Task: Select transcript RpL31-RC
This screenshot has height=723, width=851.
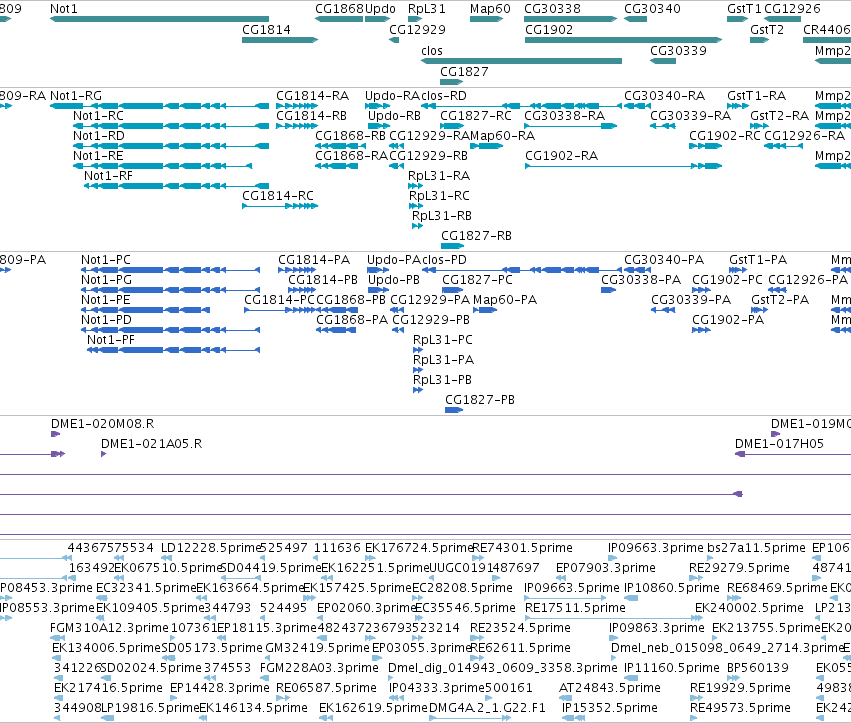Action: pos(416,206)
